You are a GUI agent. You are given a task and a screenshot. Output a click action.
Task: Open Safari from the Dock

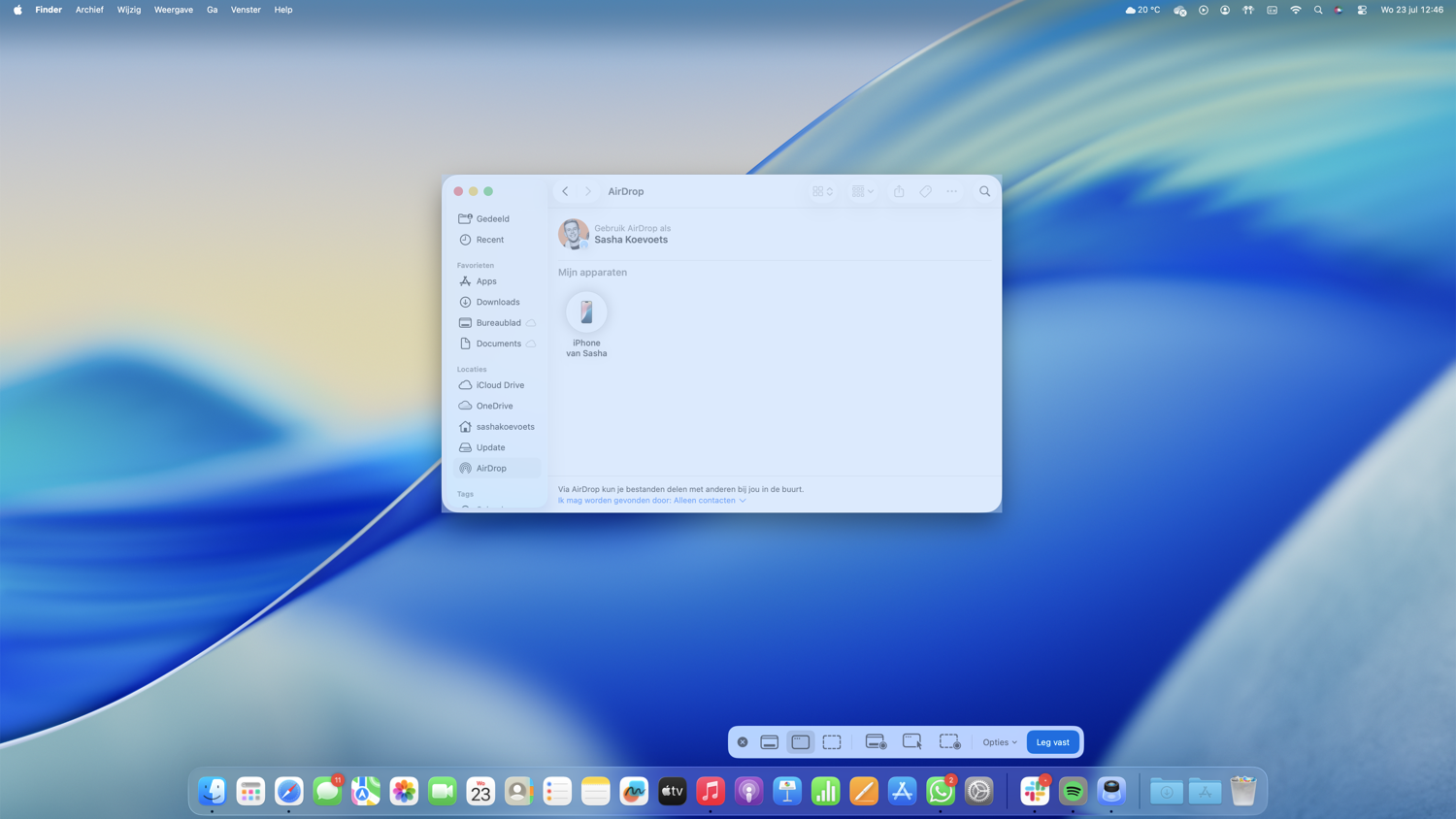(289, 791)
